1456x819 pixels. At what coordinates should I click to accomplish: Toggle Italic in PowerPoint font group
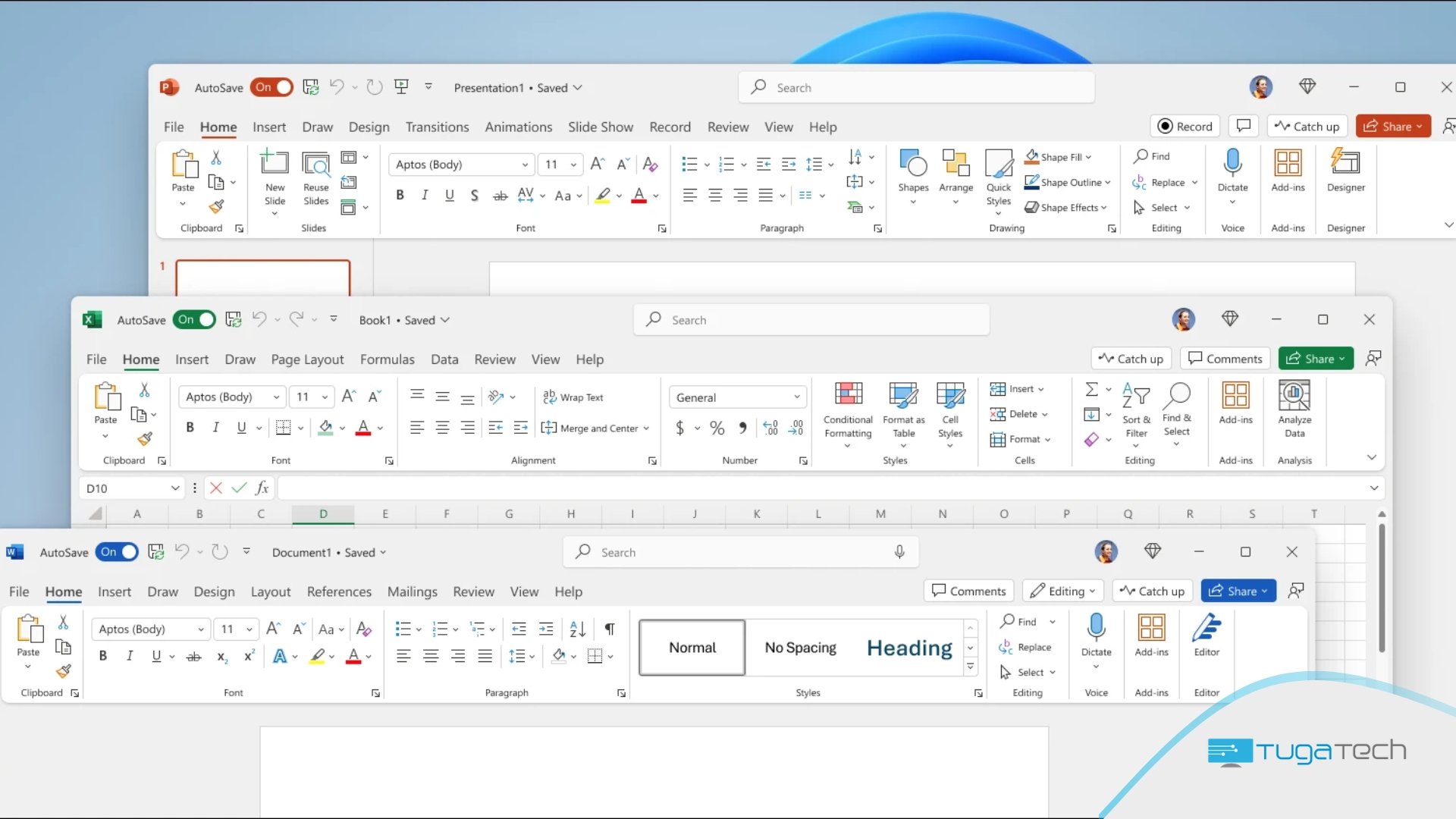point(425,196)
